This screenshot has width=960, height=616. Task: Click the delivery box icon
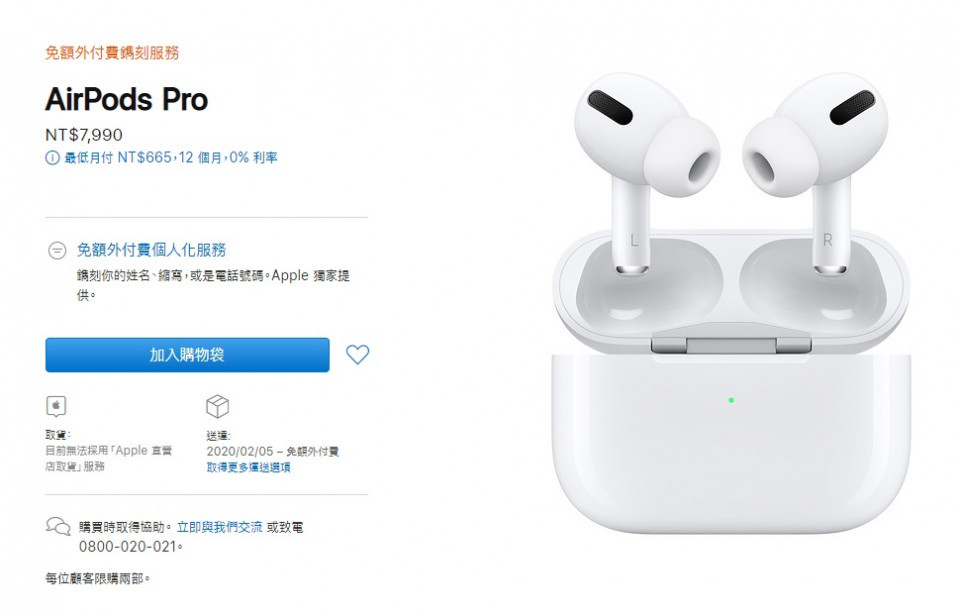click(217, 406)
